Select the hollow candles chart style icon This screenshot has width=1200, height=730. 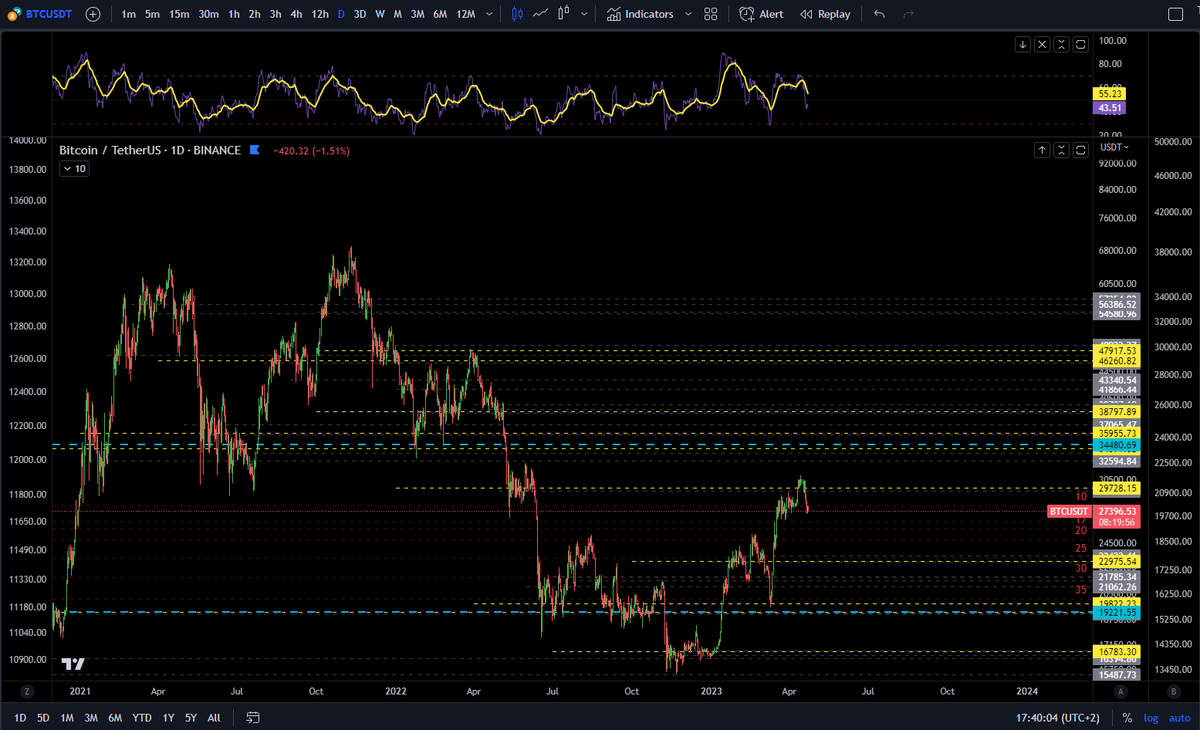564,14
